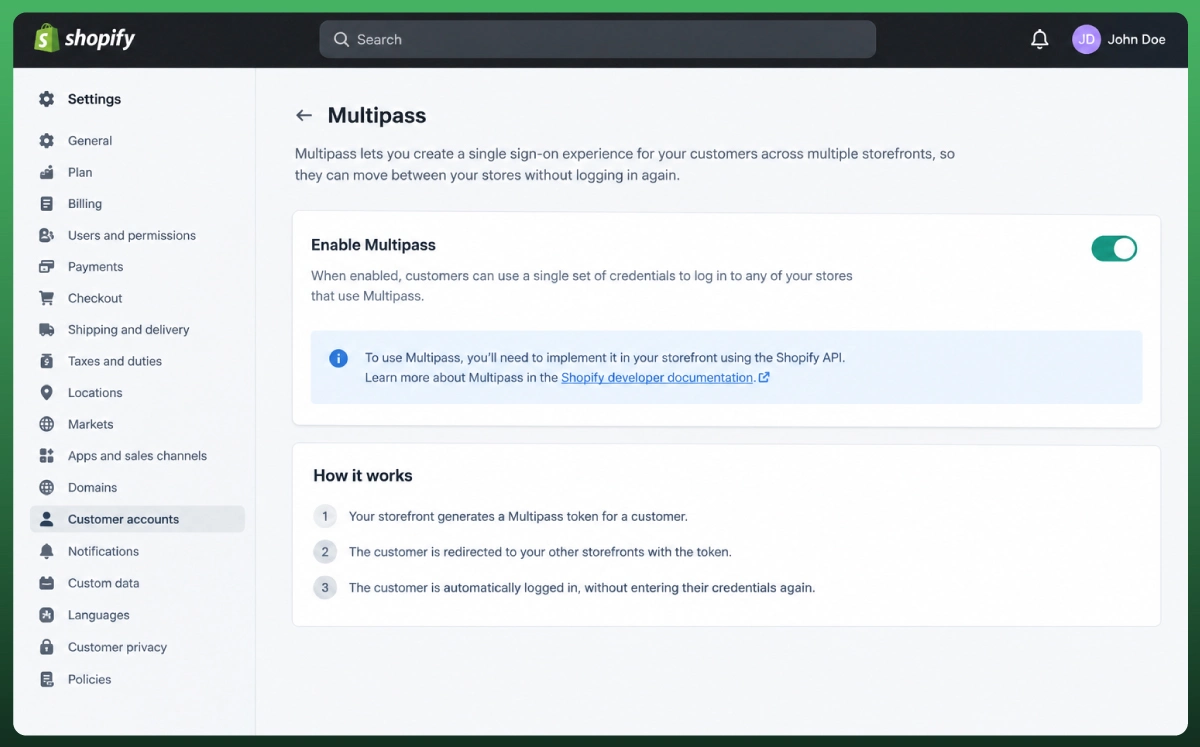Click the Payments card icon
This screenshot has width=1200, height=747.
[46, 267]
